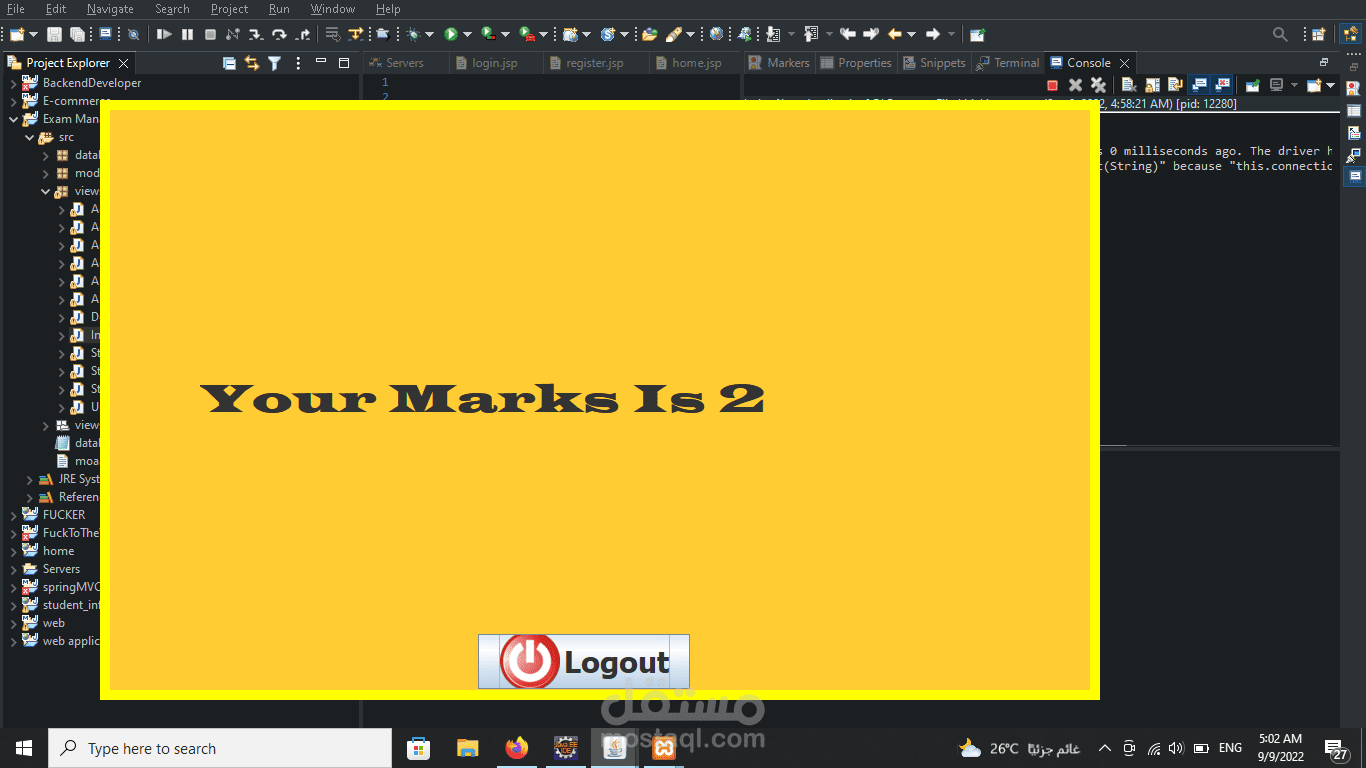Click the Terminate red stop icon in Console
The image size is (1366, 768).
pos(1052,86)
